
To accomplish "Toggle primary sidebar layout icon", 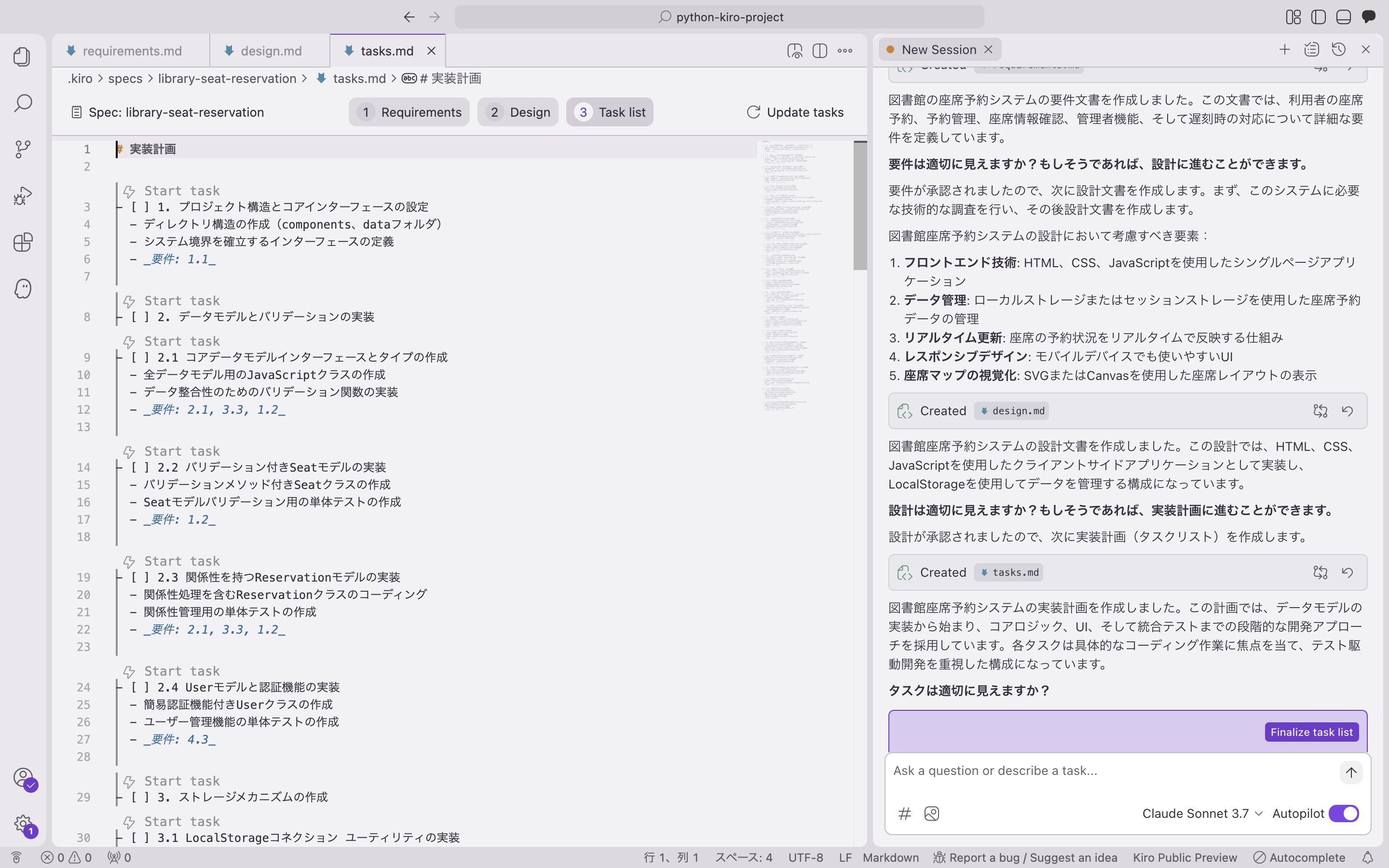I will pyautogui.click(x=1319, y=17).
